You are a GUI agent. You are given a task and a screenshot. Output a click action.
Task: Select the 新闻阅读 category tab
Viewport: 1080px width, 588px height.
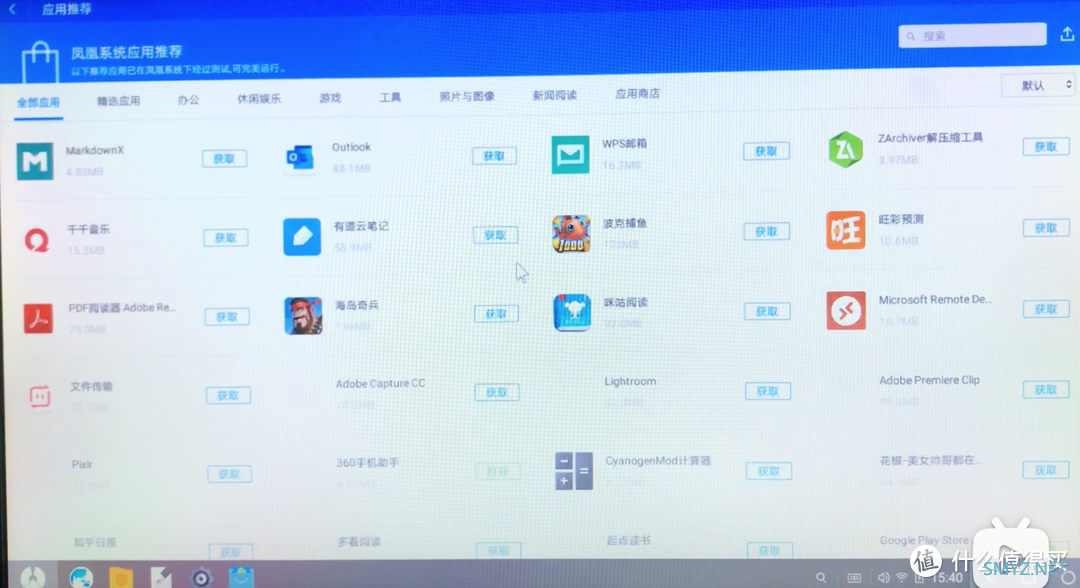pos(554,94)
